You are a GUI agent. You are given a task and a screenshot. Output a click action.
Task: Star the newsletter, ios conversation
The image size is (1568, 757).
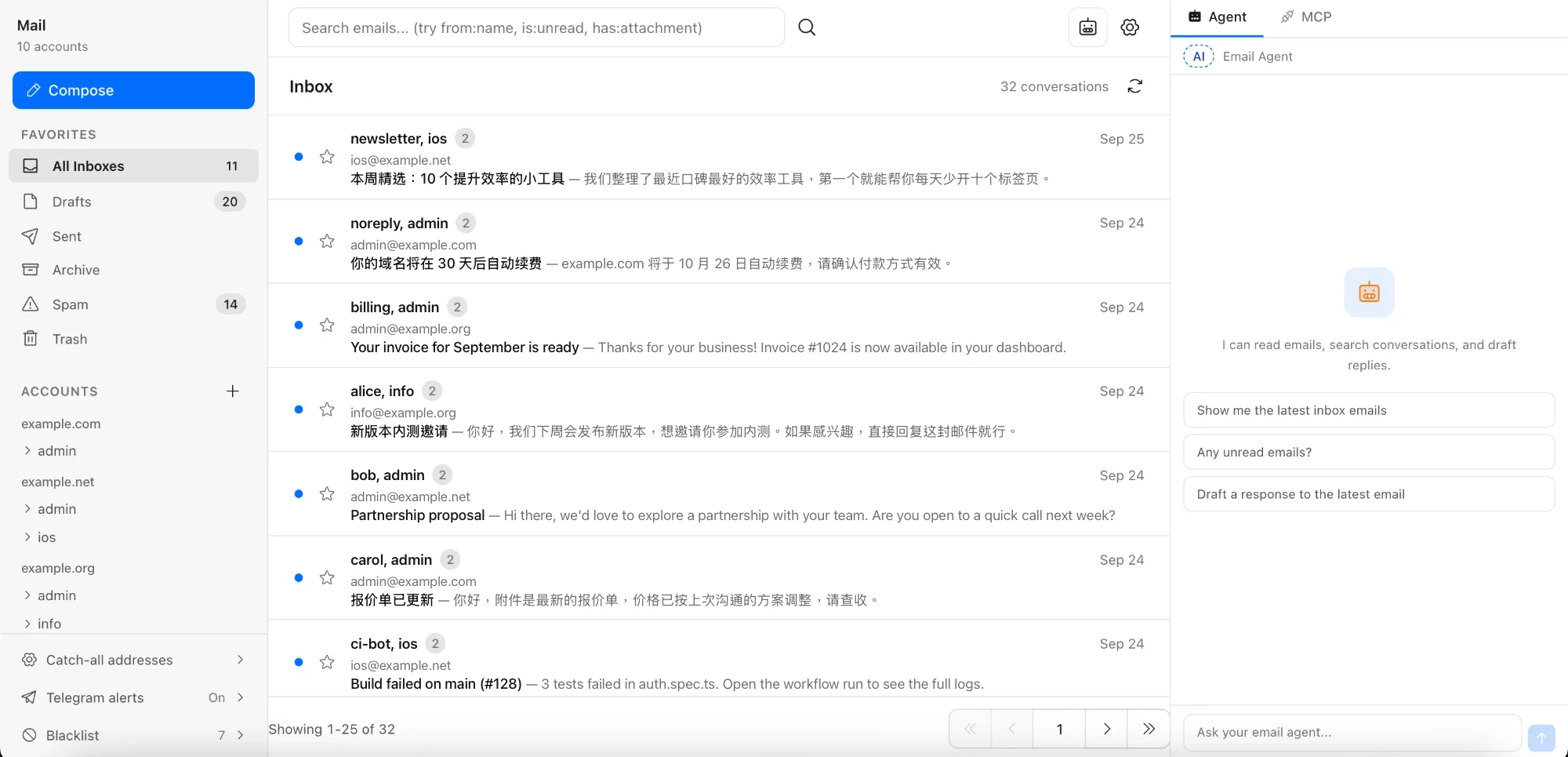pos(328,157)
